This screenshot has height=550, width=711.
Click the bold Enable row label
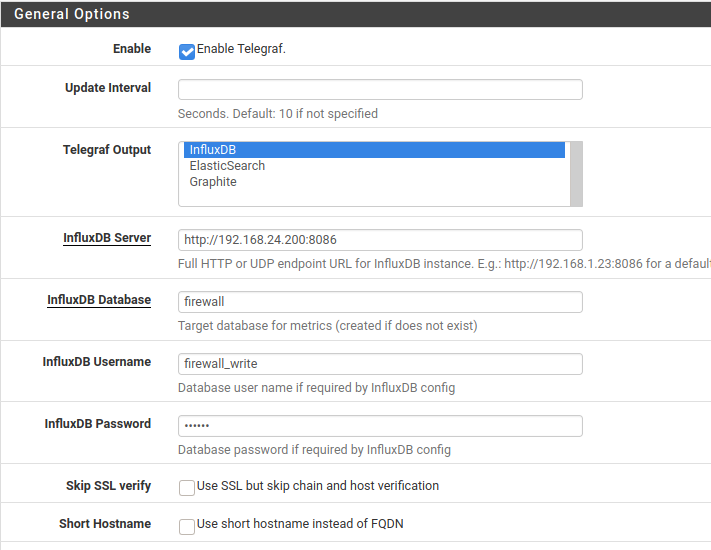point(132,49)
